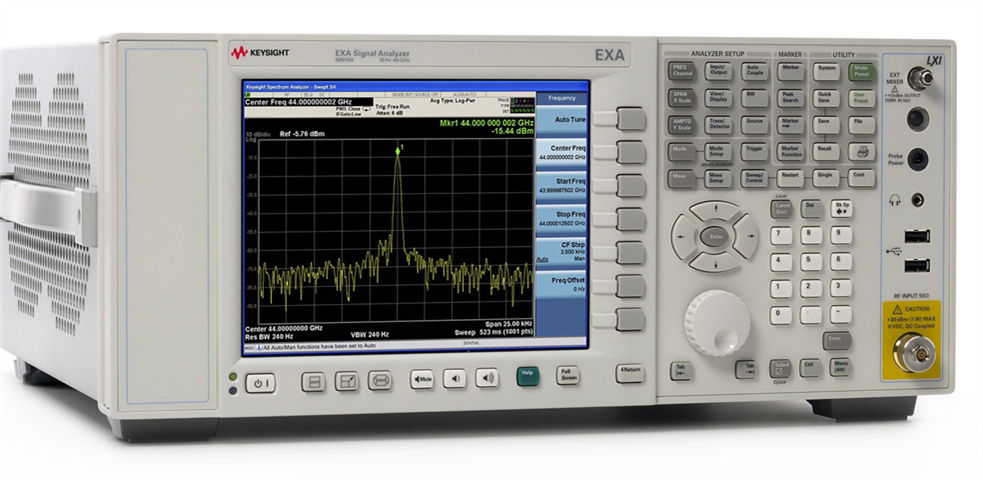
Task: Push the Single sweep key
Action: [826, 178]
